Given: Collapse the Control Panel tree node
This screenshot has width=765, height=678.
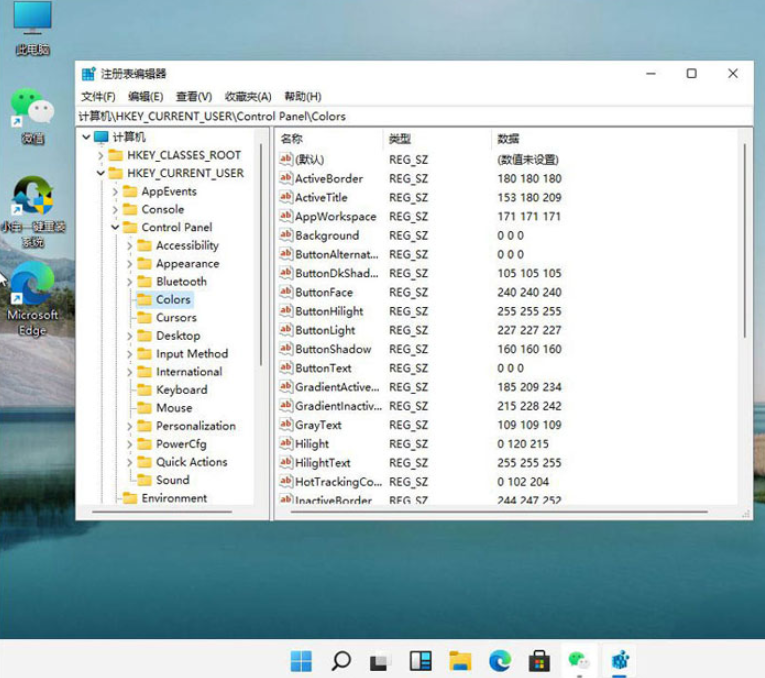Looking at the screenshot, I should 116,227.
